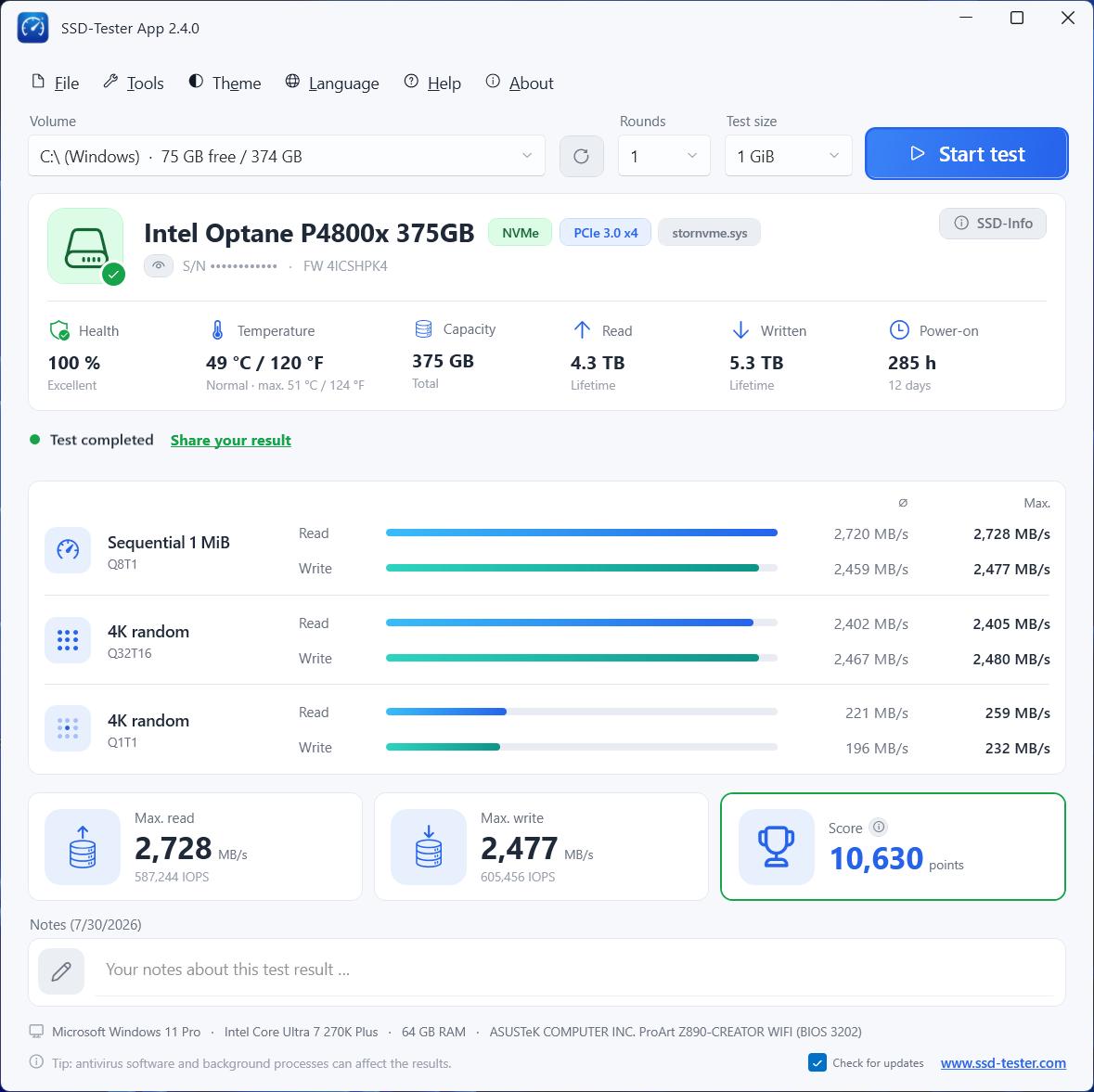
Task: Click the tip info icon at bottom
Action: pos(36,1062)
